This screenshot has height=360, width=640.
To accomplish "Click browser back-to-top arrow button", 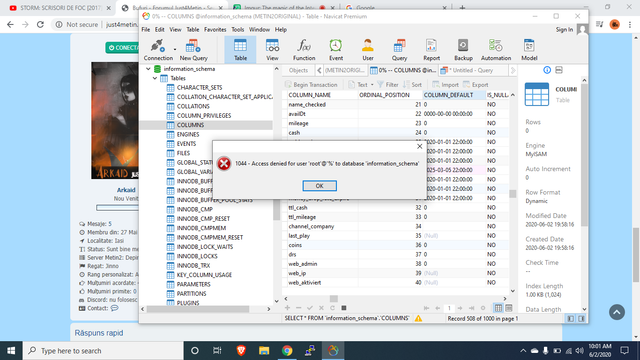I will click(x=617, y=312).
